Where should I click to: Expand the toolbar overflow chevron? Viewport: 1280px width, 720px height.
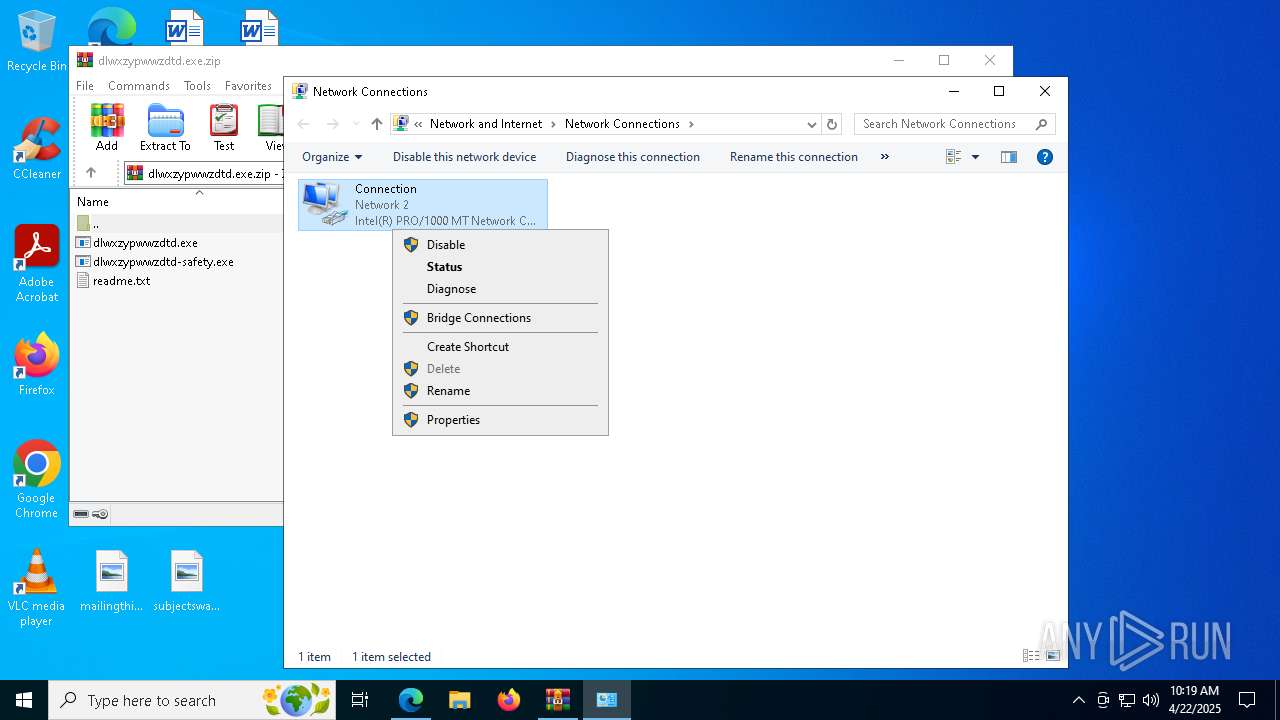pyautogui.click(x=885, y=157)
